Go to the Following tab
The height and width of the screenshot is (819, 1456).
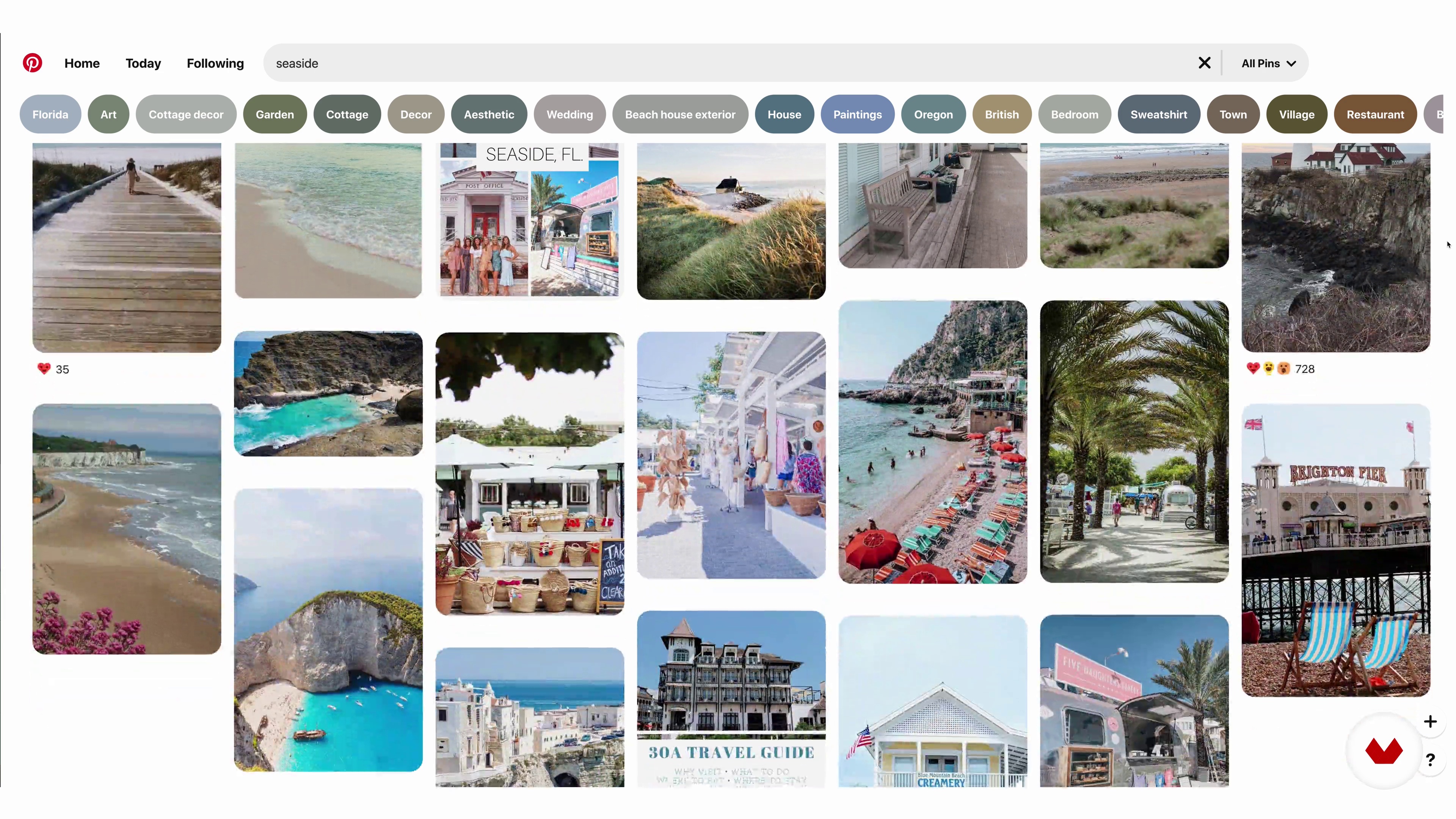215,63
